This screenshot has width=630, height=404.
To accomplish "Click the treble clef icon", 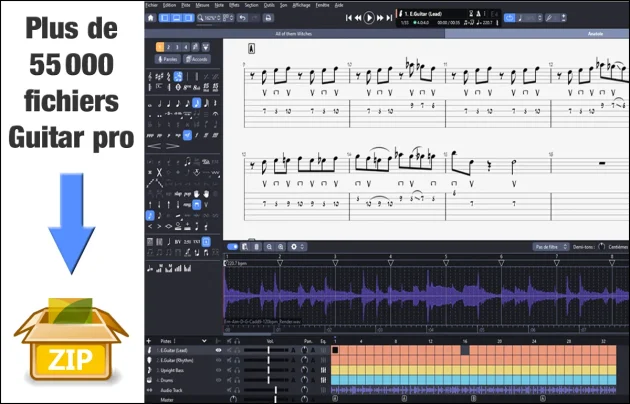I will pyautogui.click(x=150, y=76).
